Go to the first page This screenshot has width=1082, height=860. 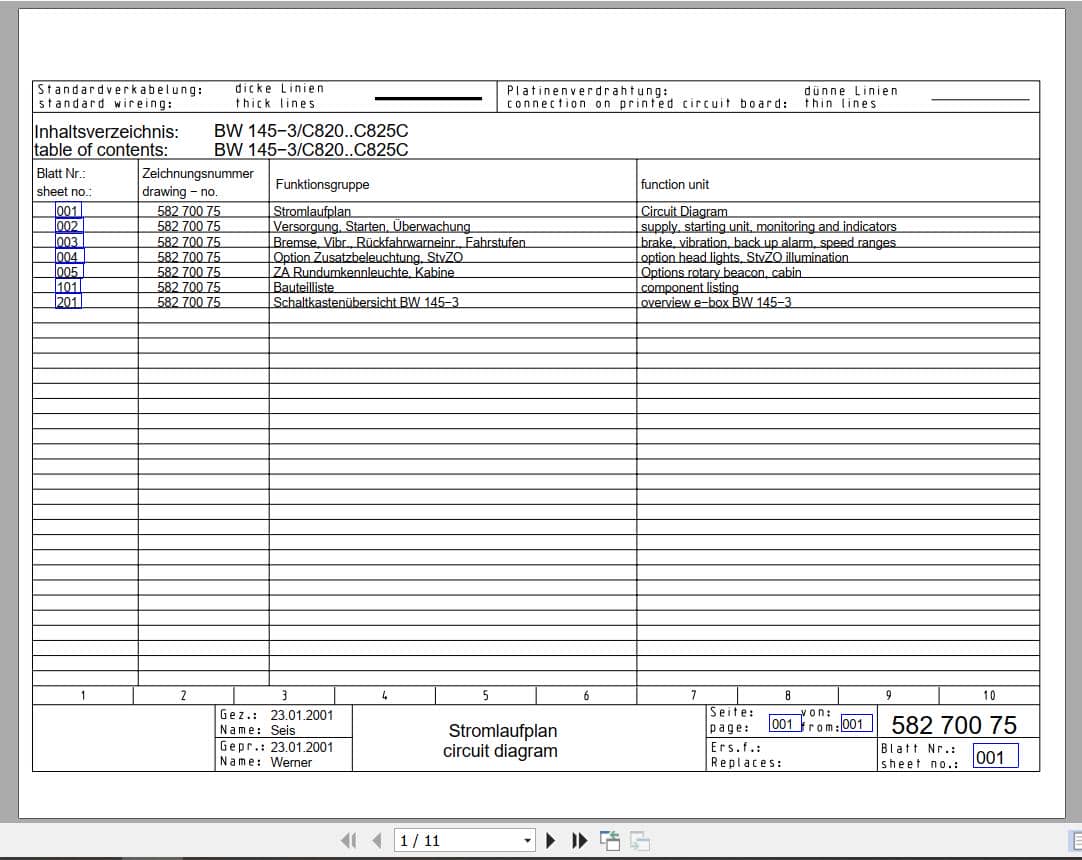pos(348,840)
